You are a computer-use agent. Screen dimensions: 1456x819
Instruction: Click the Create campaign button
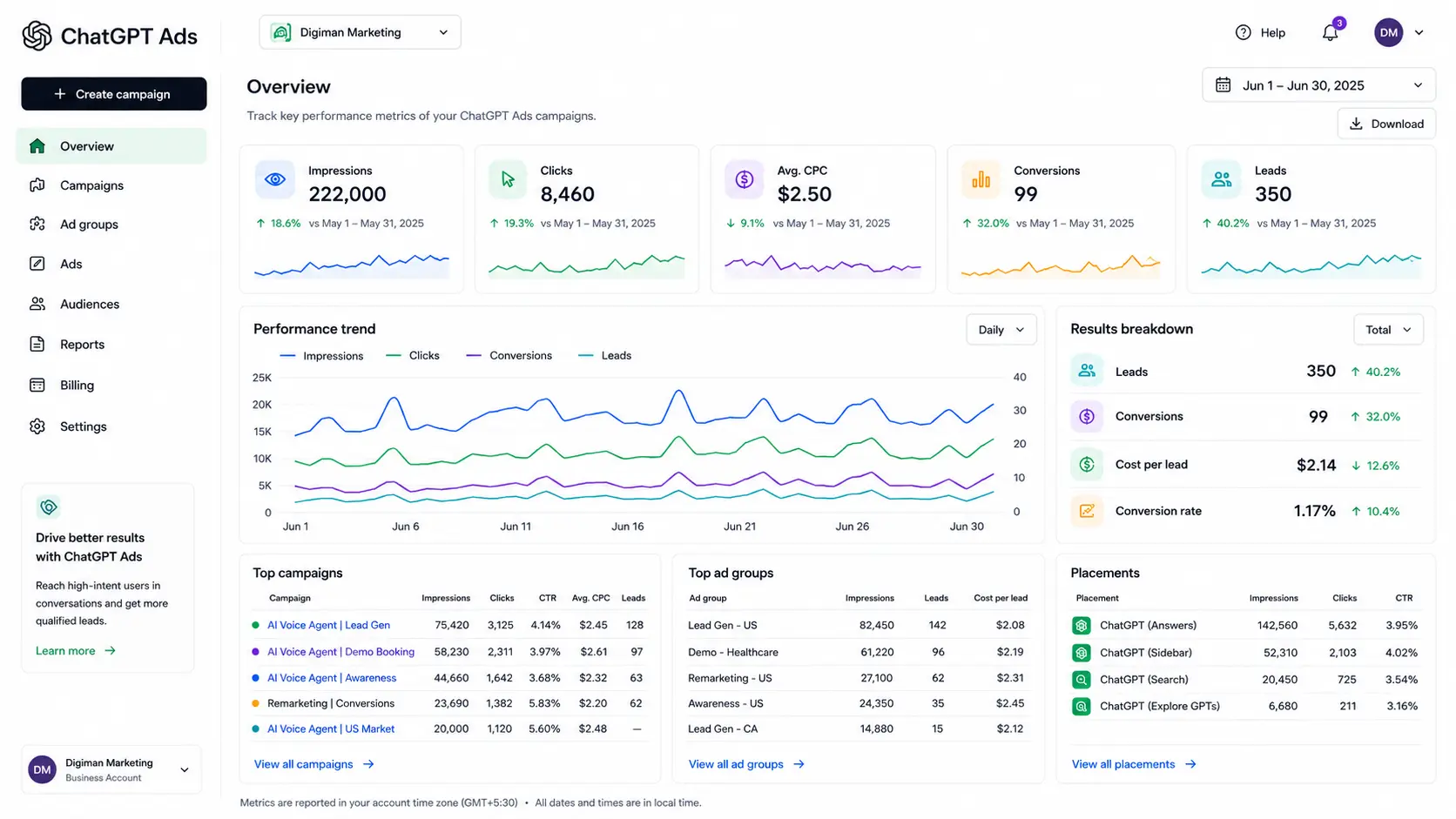[114, 94]
